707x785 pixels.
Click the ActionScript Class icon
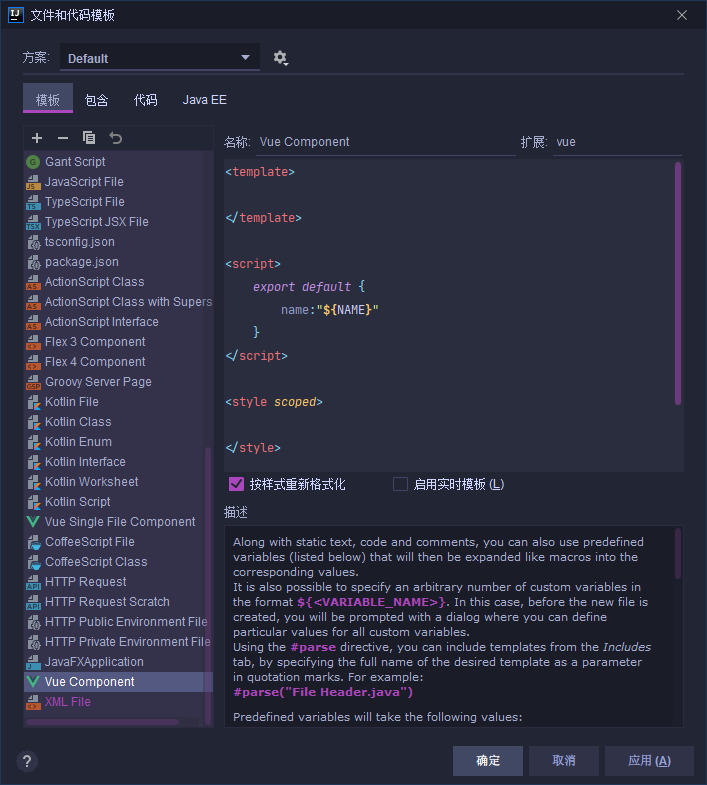(x=33, y=282)
